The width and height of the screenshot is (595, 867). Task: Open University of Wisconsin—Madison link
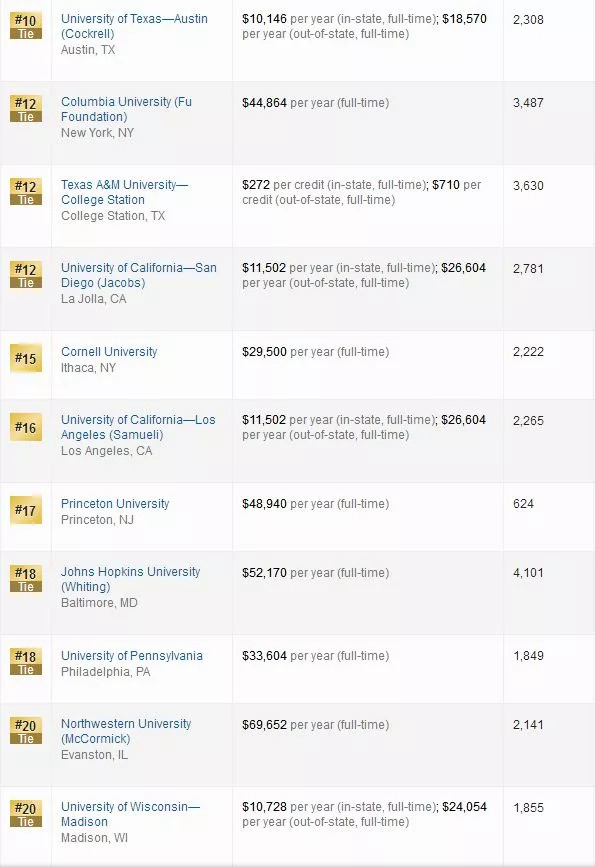tap(131, 814)
